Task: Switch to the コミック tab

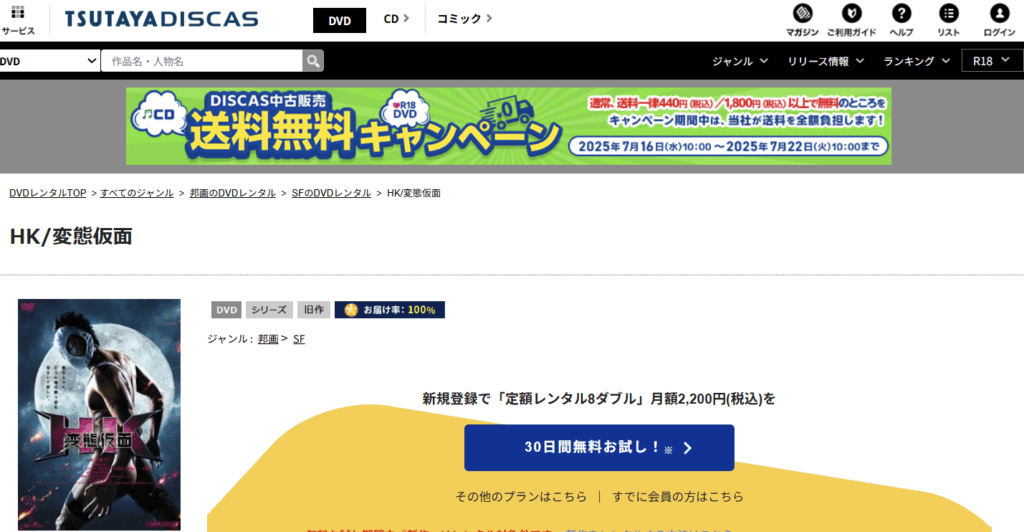Action: (x=464, y=19)
